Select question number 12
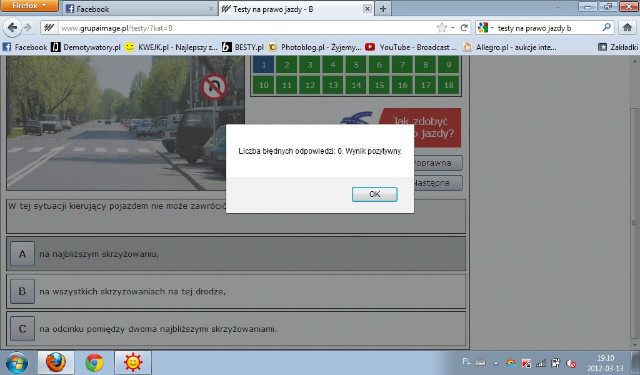The height and width of the screenshot is (375, 640). click(310, 85)
